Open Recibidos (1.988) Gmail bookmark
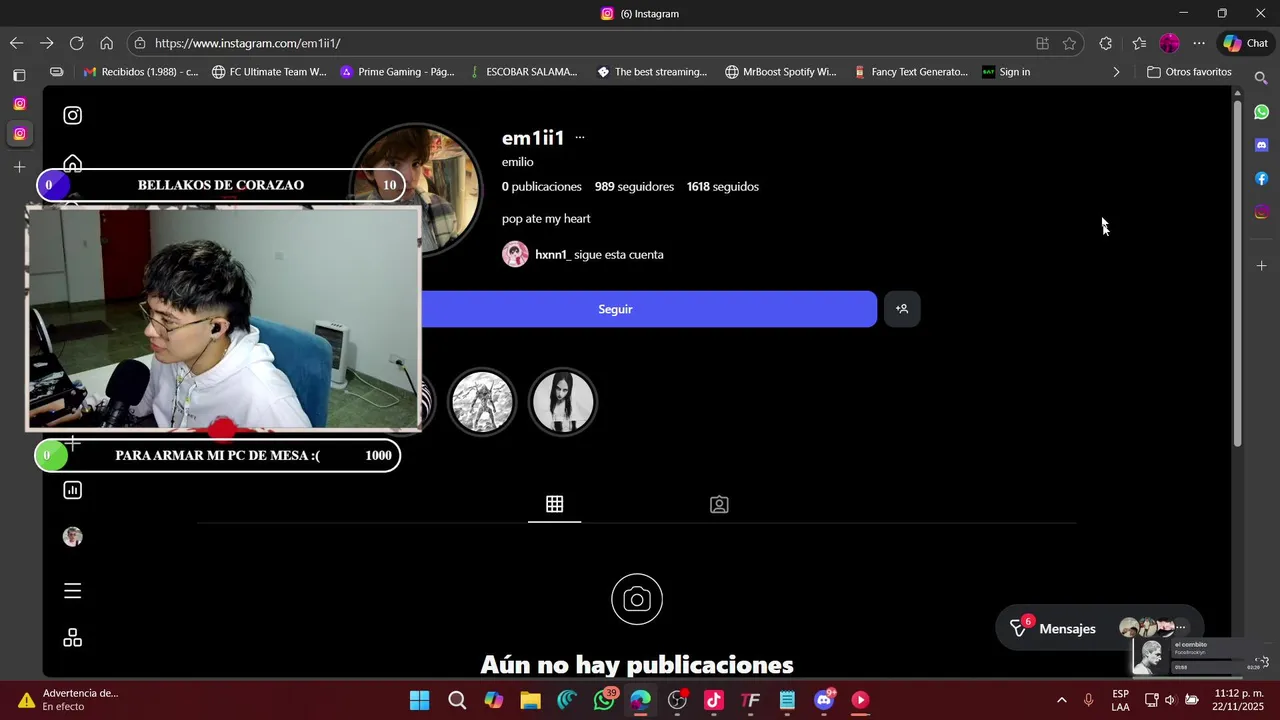 click(x=141, y=72)
